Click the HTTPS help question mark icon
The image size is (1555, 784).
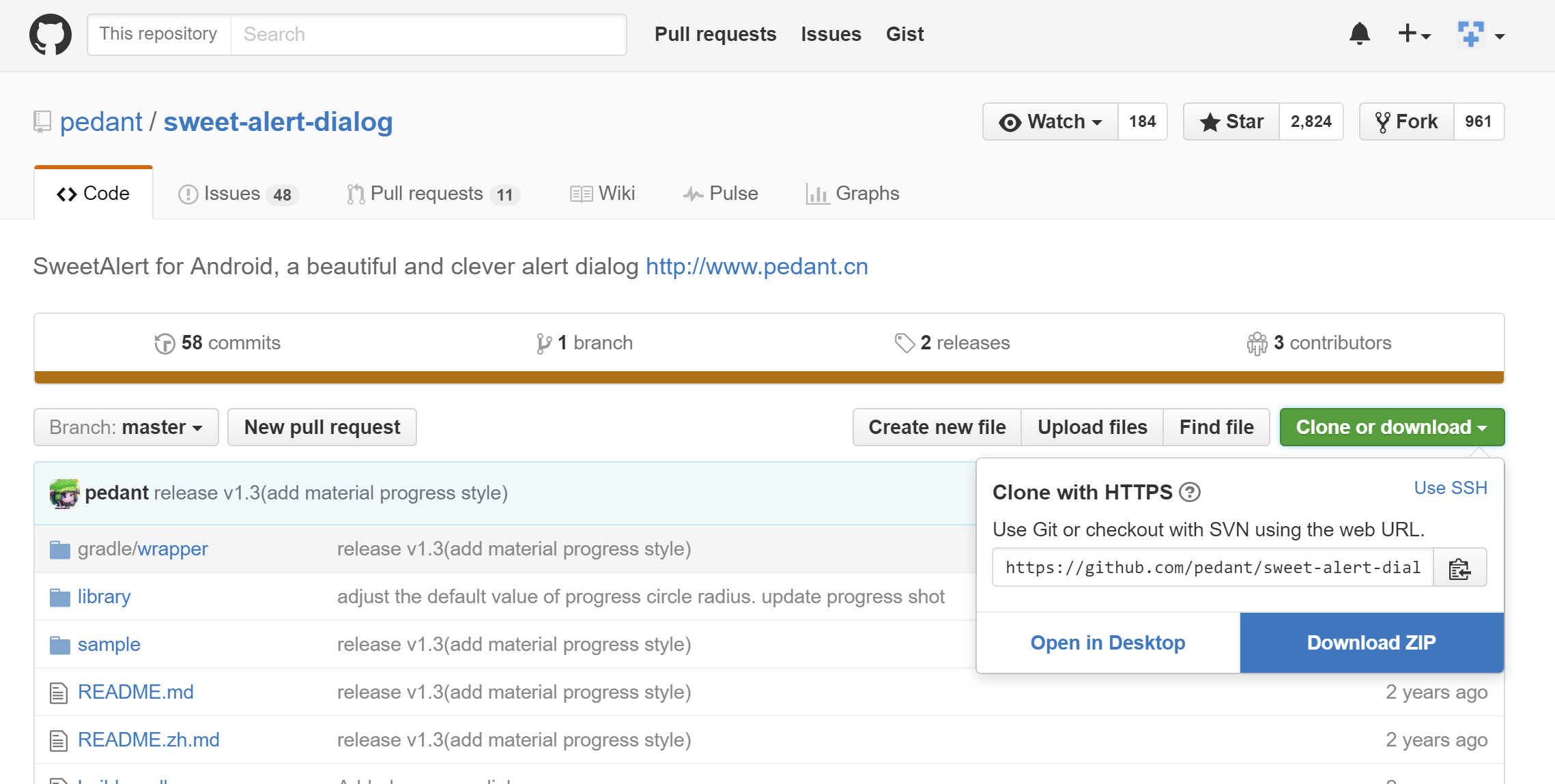point(1190,492)
